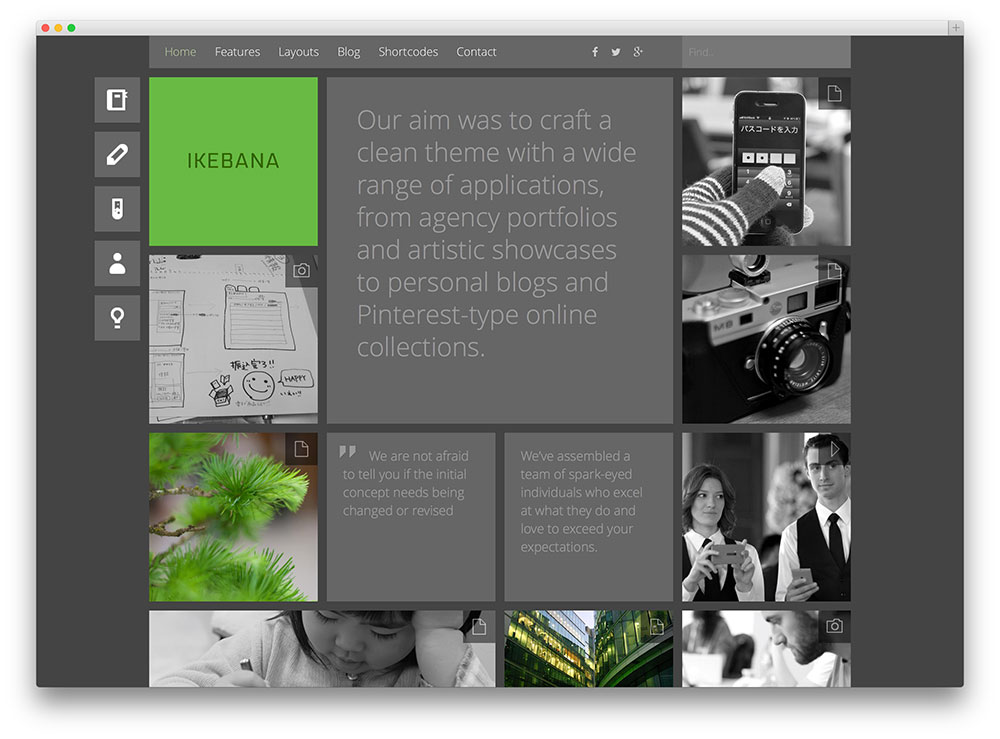Click the Twitter icon in the header
The image size is (1000, 739).
coord(616,52)
